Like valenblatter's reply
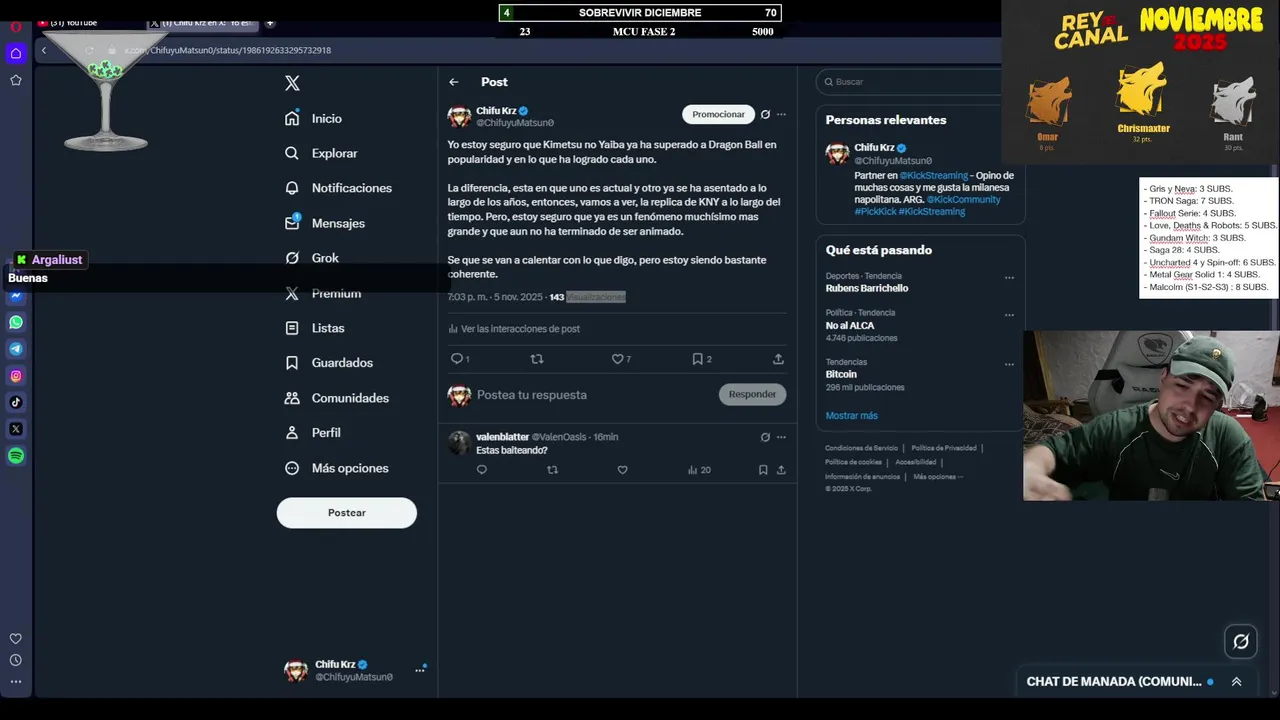This screenshot has height=720, width=1280. pos(622,470)
